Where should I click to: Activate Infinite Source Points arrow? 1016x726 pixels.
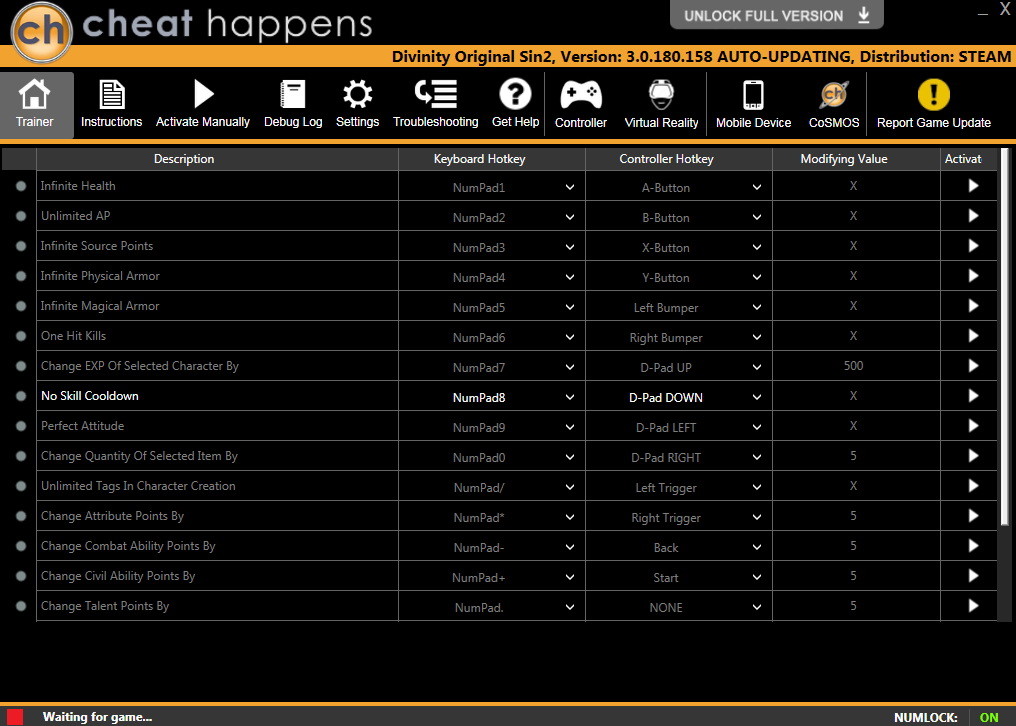973,246
